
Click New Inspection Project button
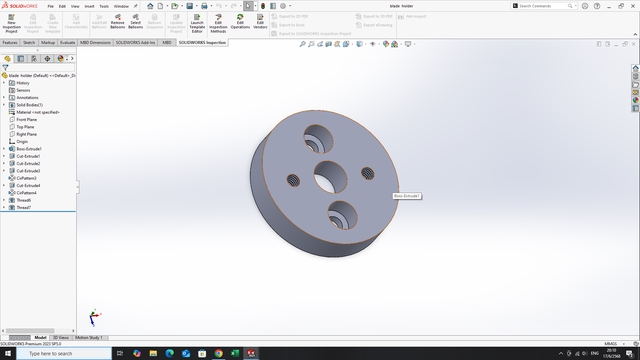(x=11, y=23)
